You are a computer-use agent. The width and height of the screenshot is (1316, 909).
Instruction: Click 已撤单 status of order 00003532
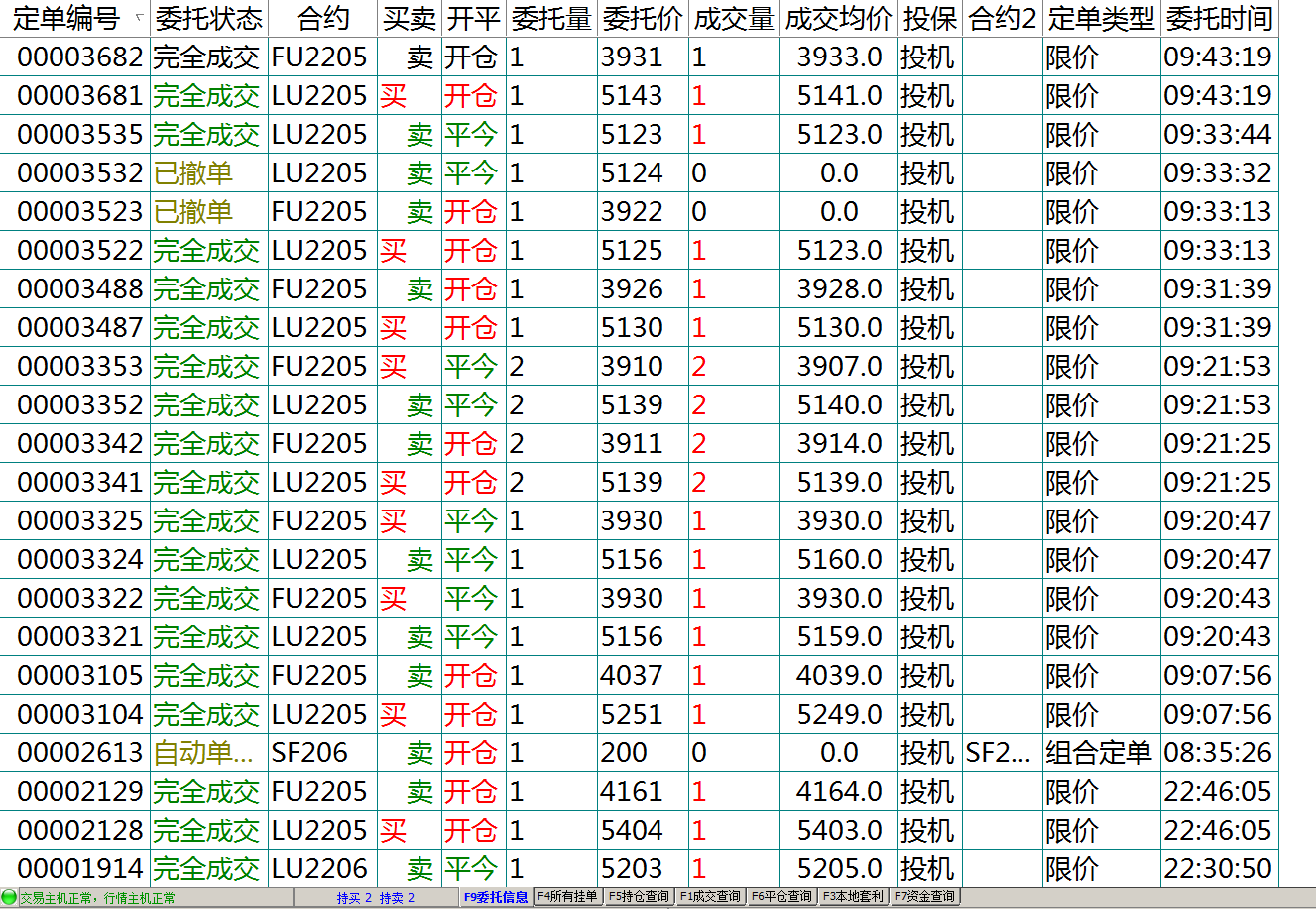193,173
